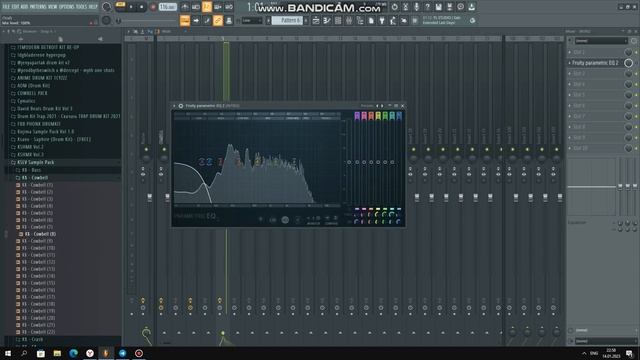Toggle the highlighted countdown before recording icon
This screenshot has height=360, width=640.
tap(207, 7)
